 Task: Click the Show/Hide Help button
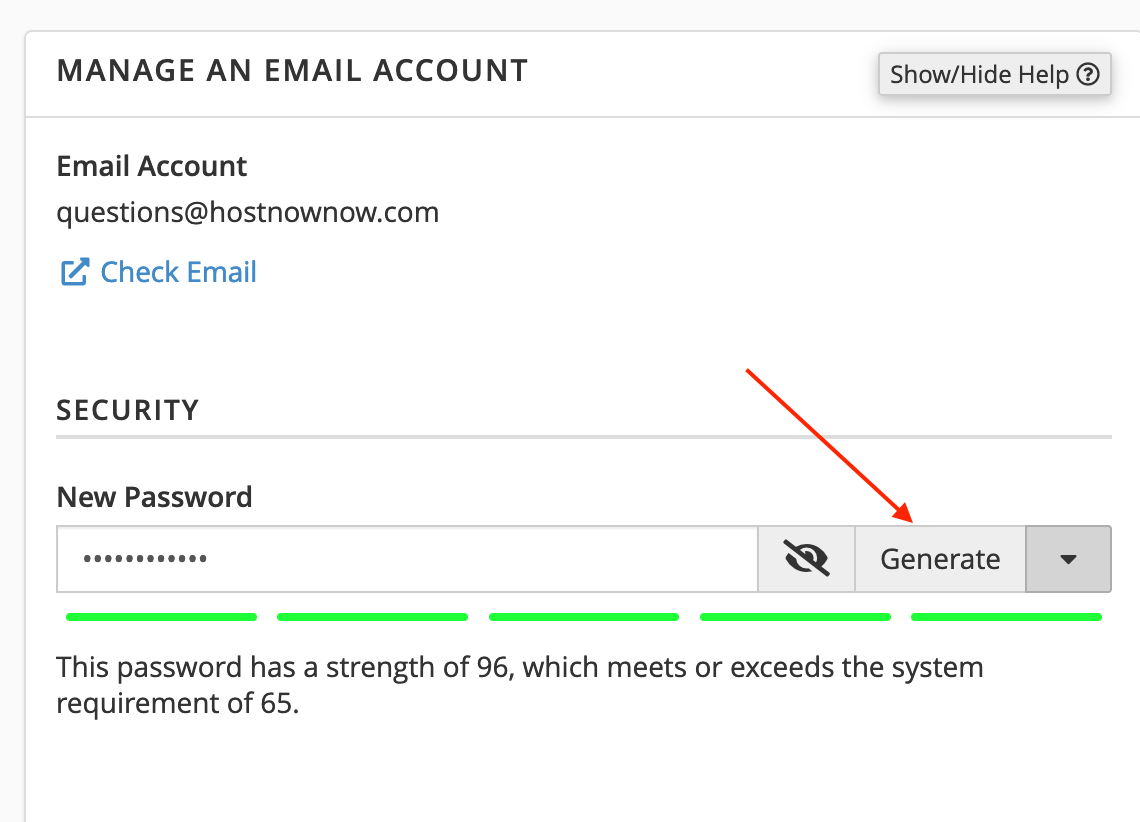tap(994, 74)
